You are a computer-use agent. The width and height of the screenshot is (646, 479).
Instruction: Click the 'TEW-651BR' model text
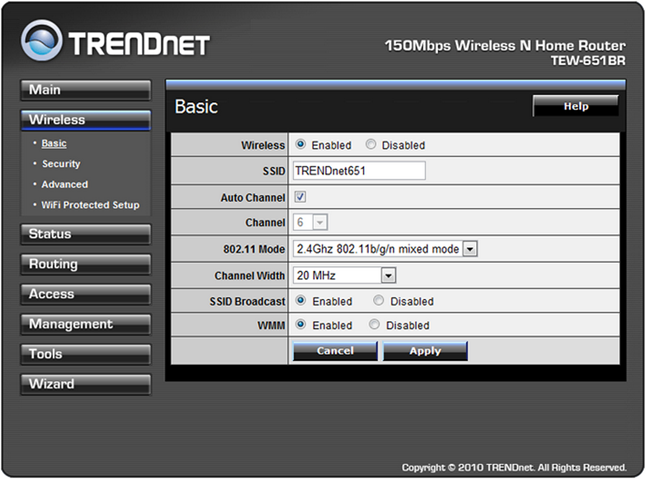pos(588,61)
